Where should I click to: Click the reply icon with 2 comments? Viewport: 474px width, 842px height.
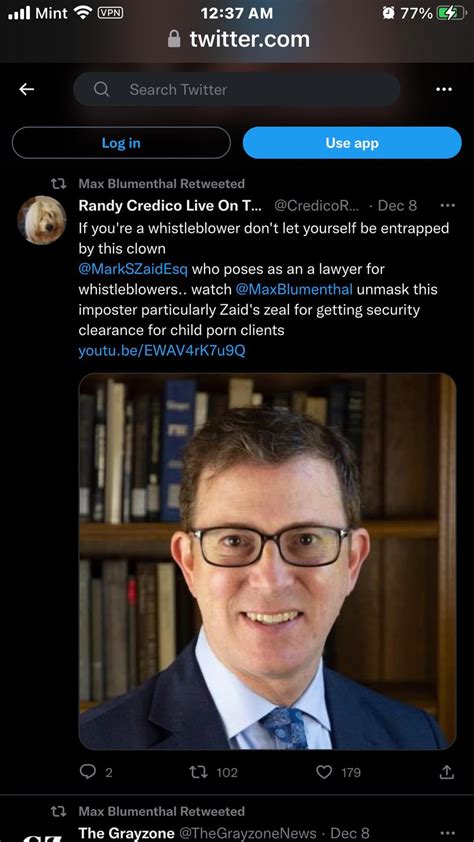(87, 772)
